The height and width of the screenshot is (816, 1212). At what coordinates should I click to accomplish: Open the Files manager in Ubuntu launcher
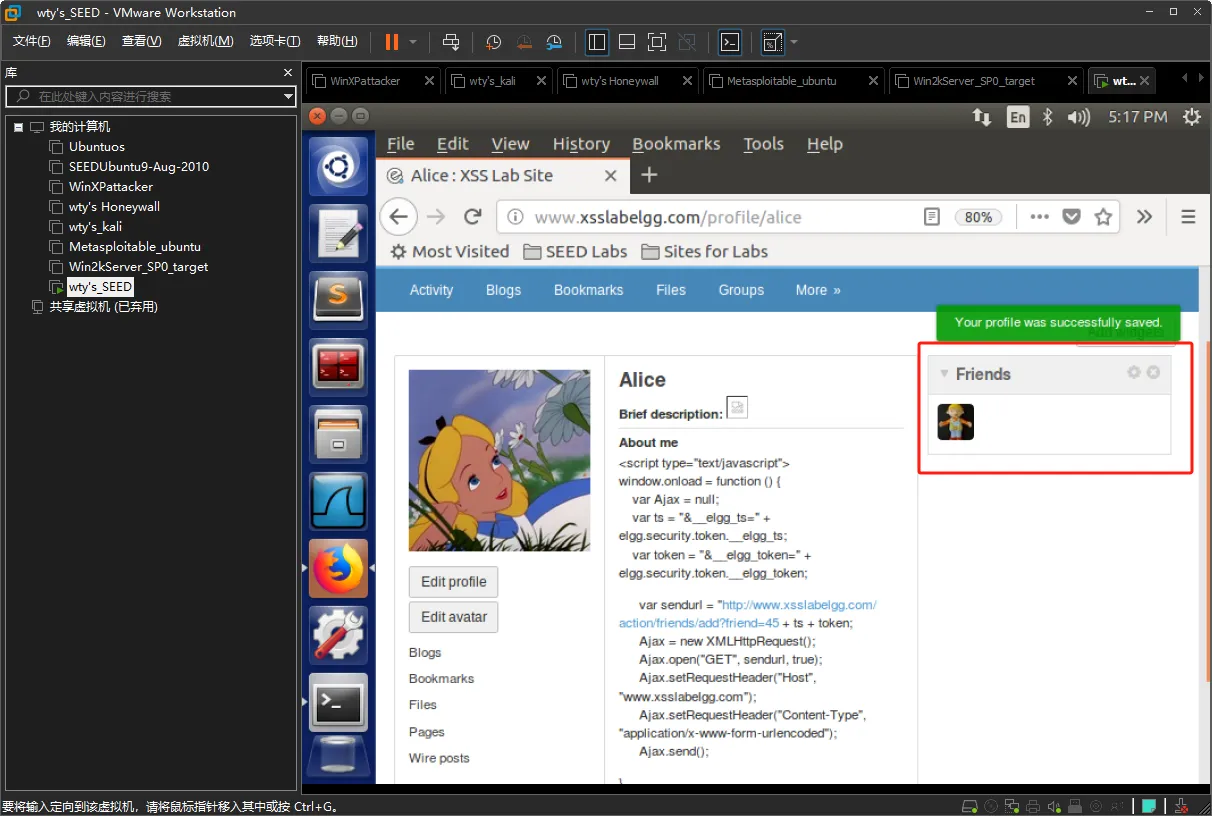(339, 433)
